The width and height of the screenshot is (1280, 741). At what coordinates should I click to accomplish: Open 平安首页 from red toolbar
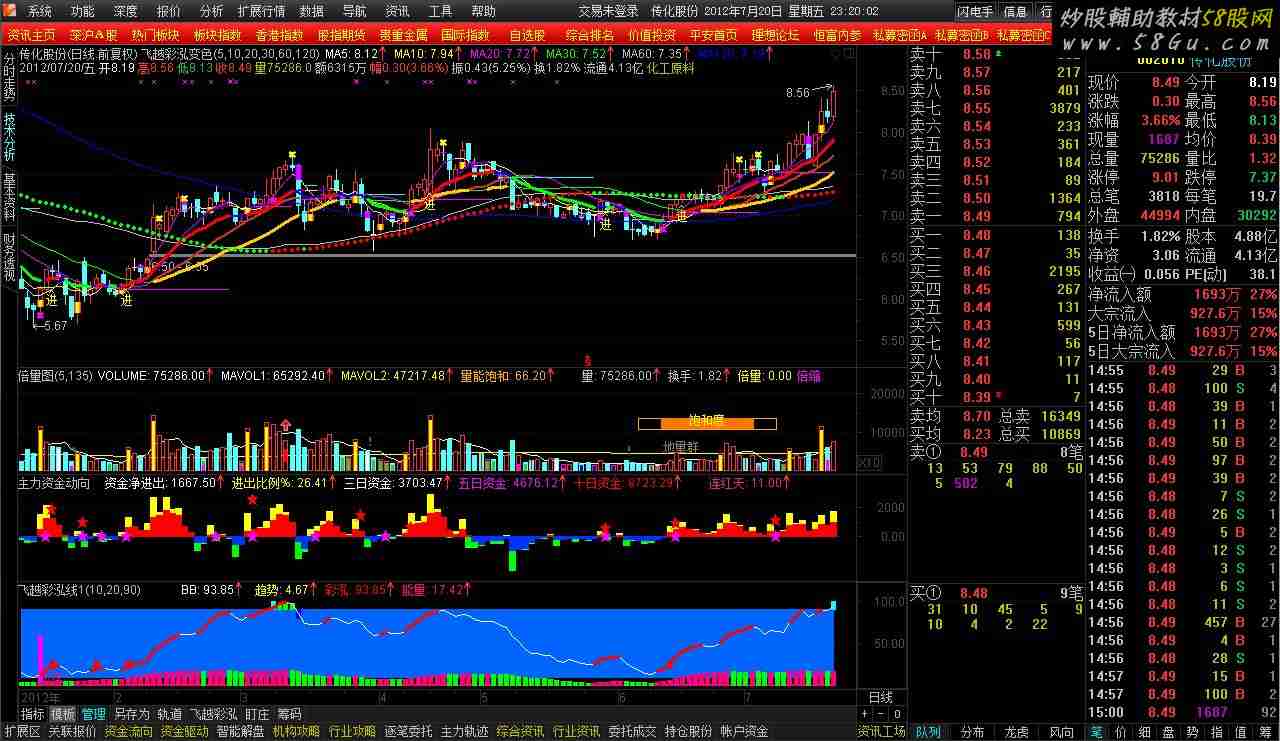click(713, 35)
